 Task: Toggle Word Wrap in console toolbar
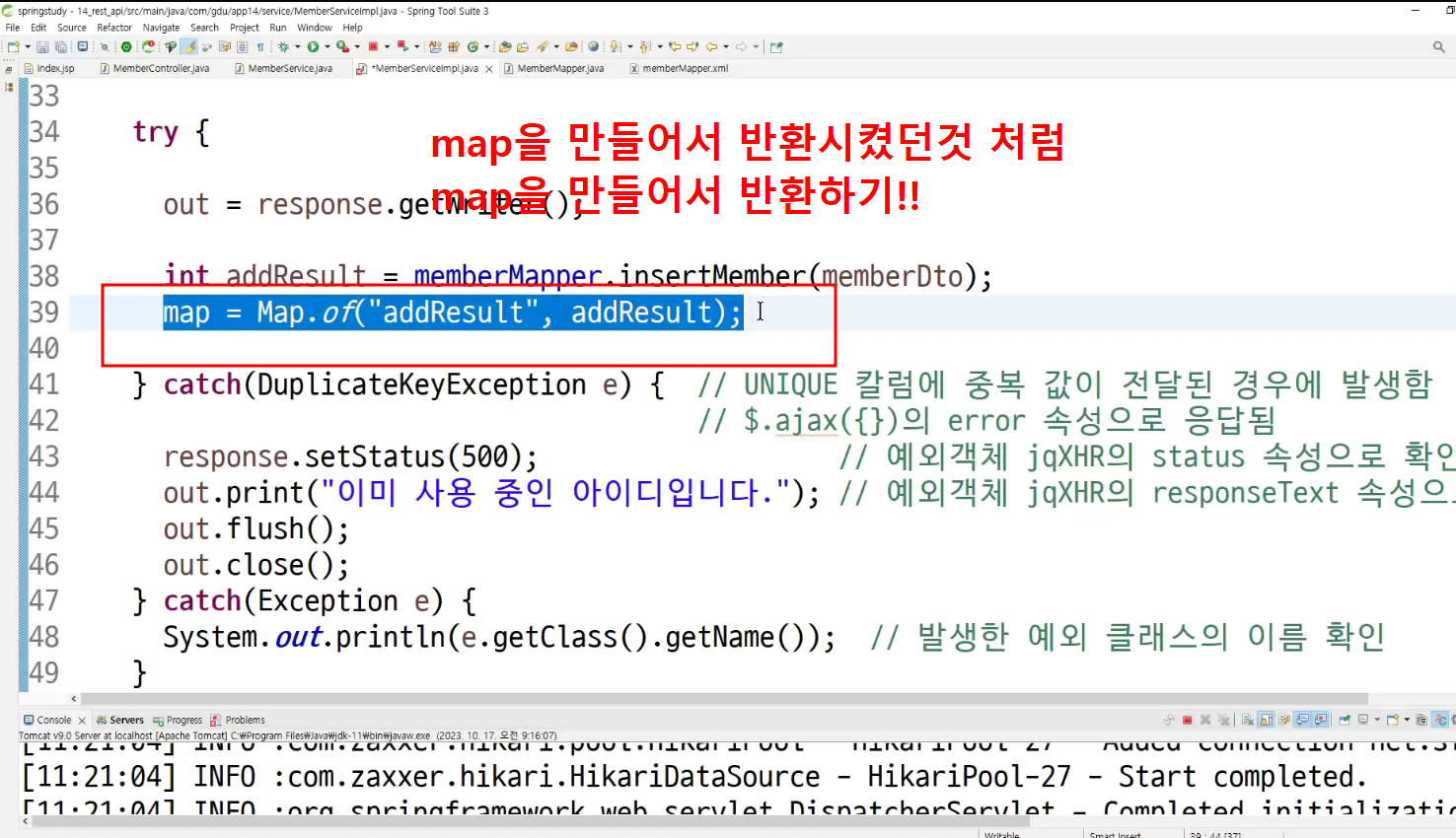pos(1283,720)
